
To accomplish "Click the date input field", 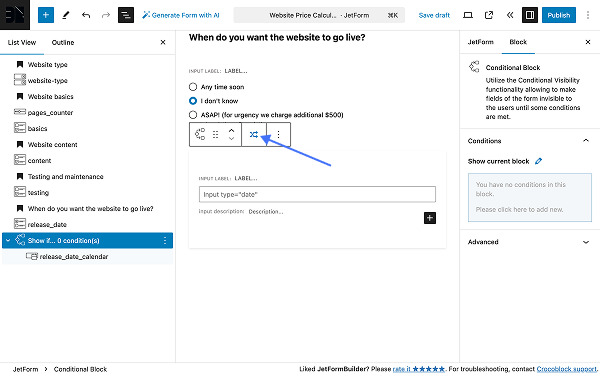I will click(x=317, y=194).
